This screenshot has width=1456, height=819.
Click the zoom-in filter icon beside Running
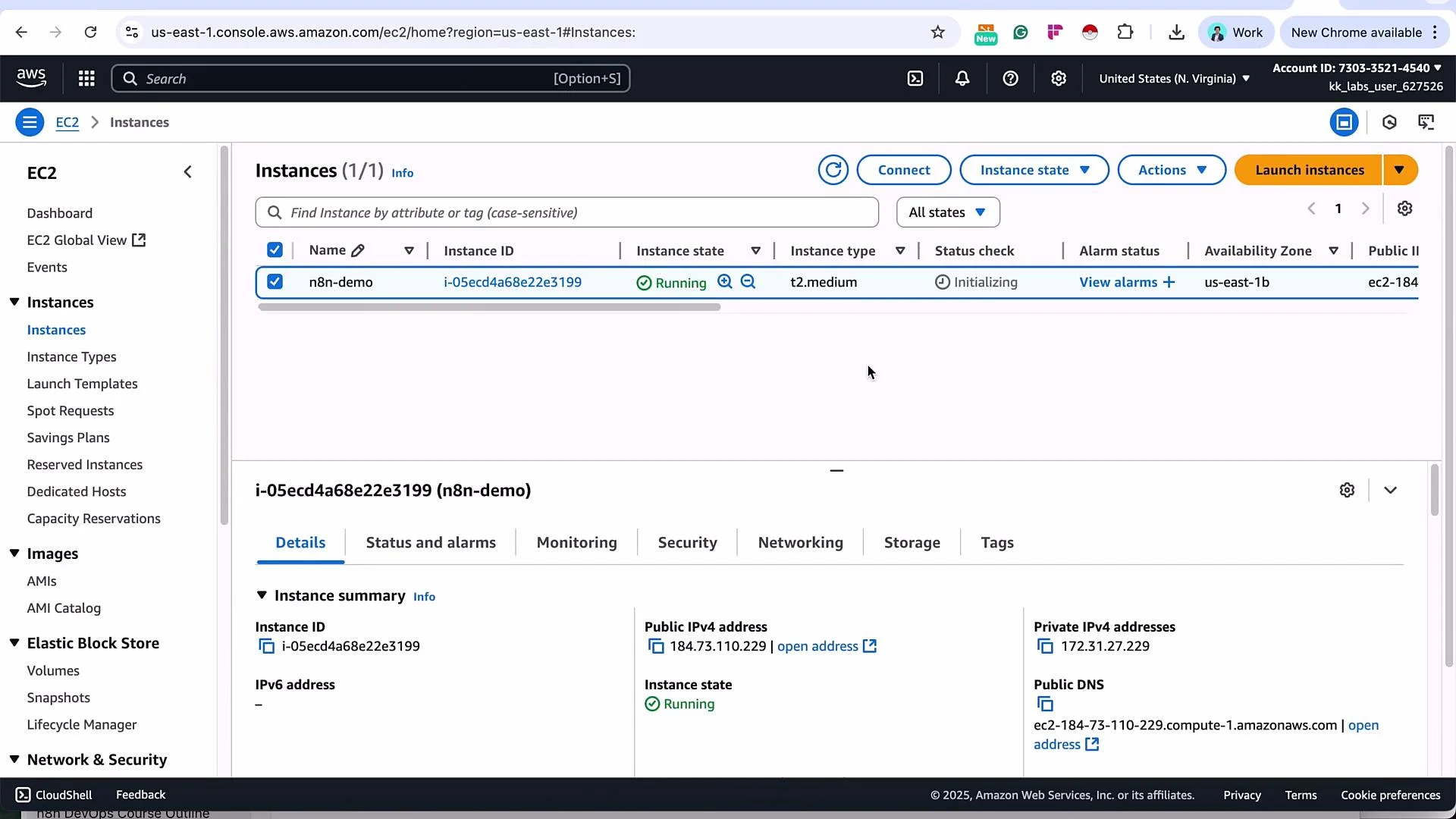click(x=725, y=282)
